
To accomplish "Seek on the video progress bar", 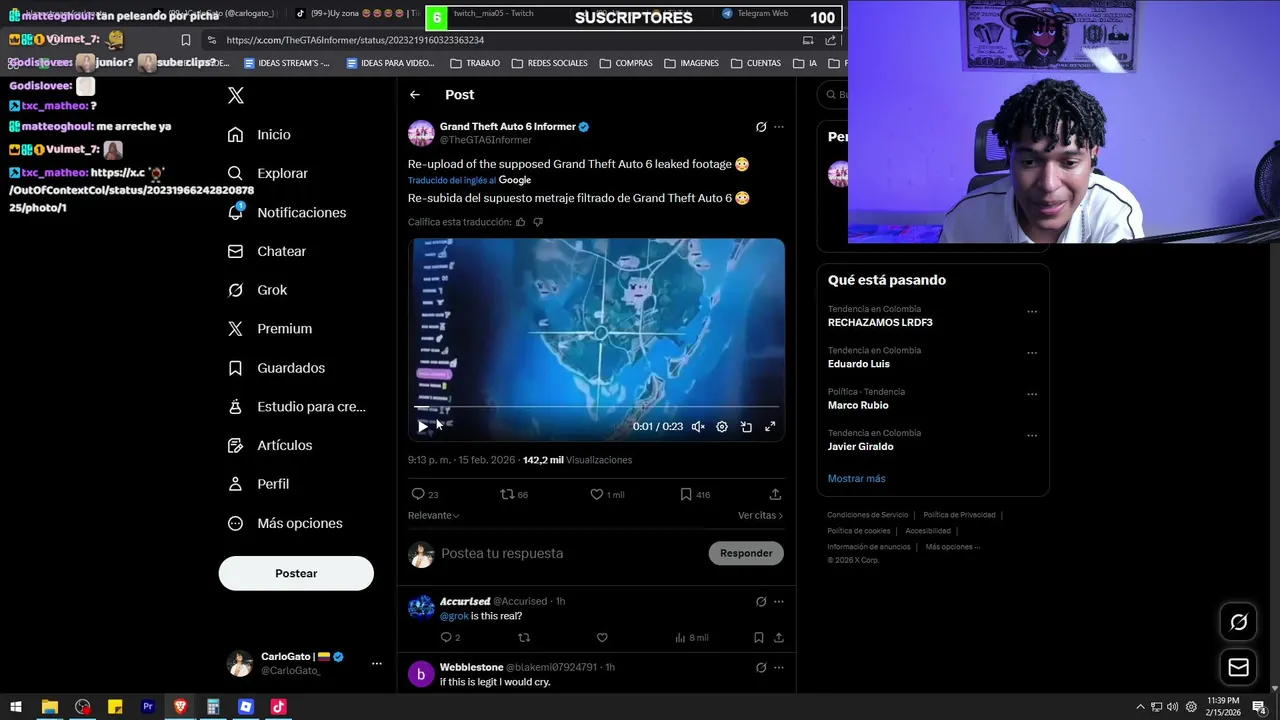I will point(597,407).
